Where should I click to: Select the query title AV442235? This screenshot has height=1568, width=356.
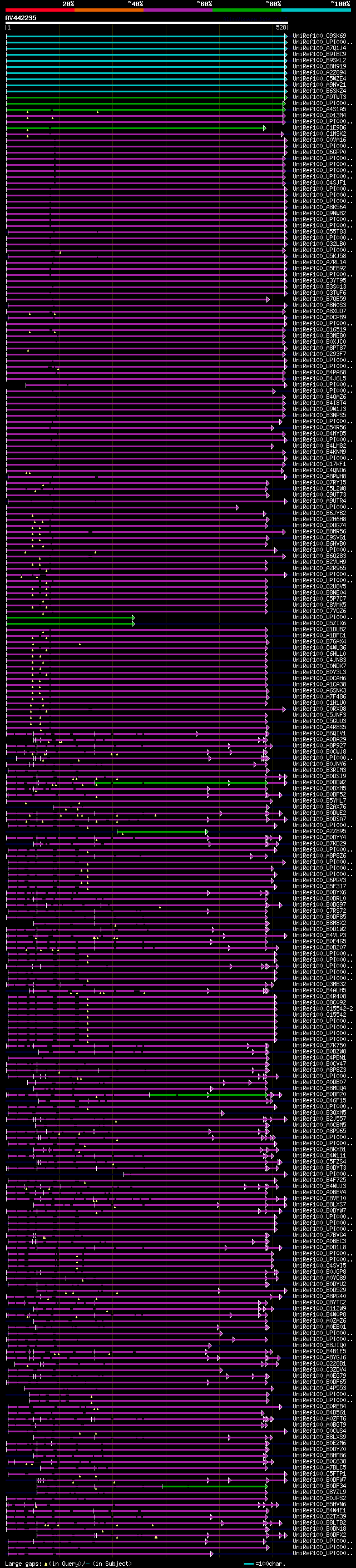21,18
